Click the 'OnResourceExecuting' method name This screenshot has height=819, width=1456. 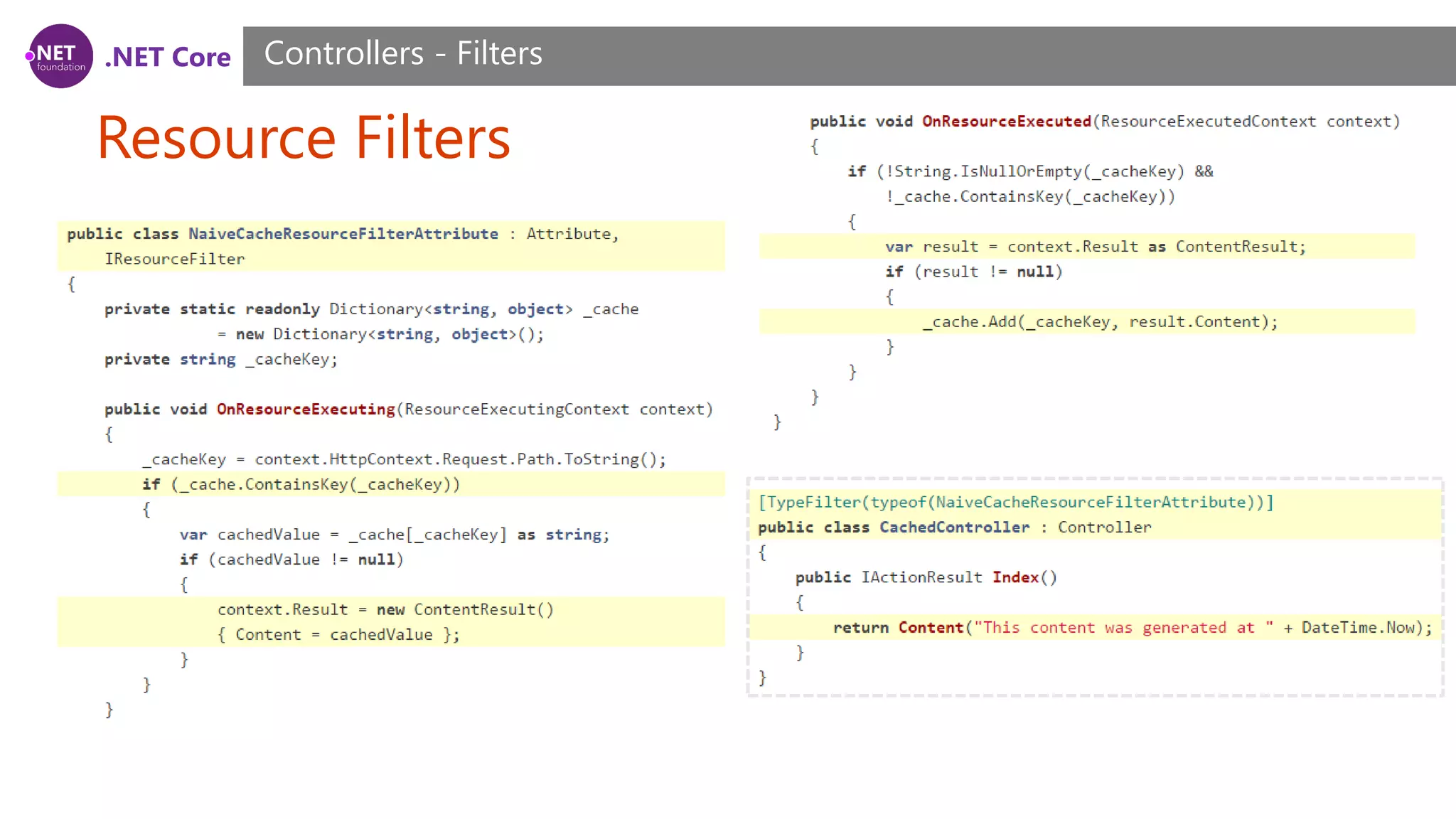pos(306,409)
